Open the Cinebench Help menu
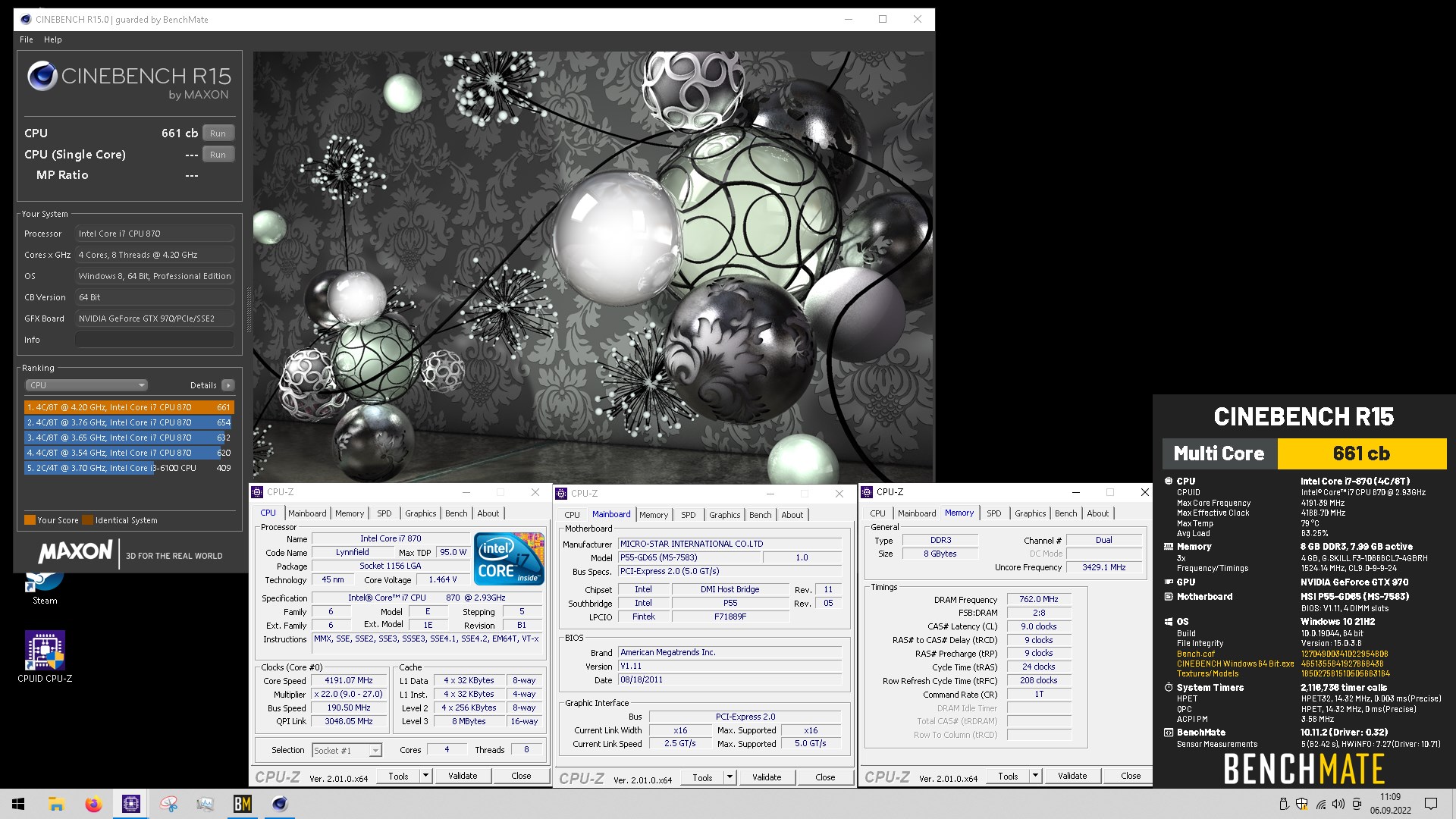Viewport: 1456px width, 819px height. 53,39
